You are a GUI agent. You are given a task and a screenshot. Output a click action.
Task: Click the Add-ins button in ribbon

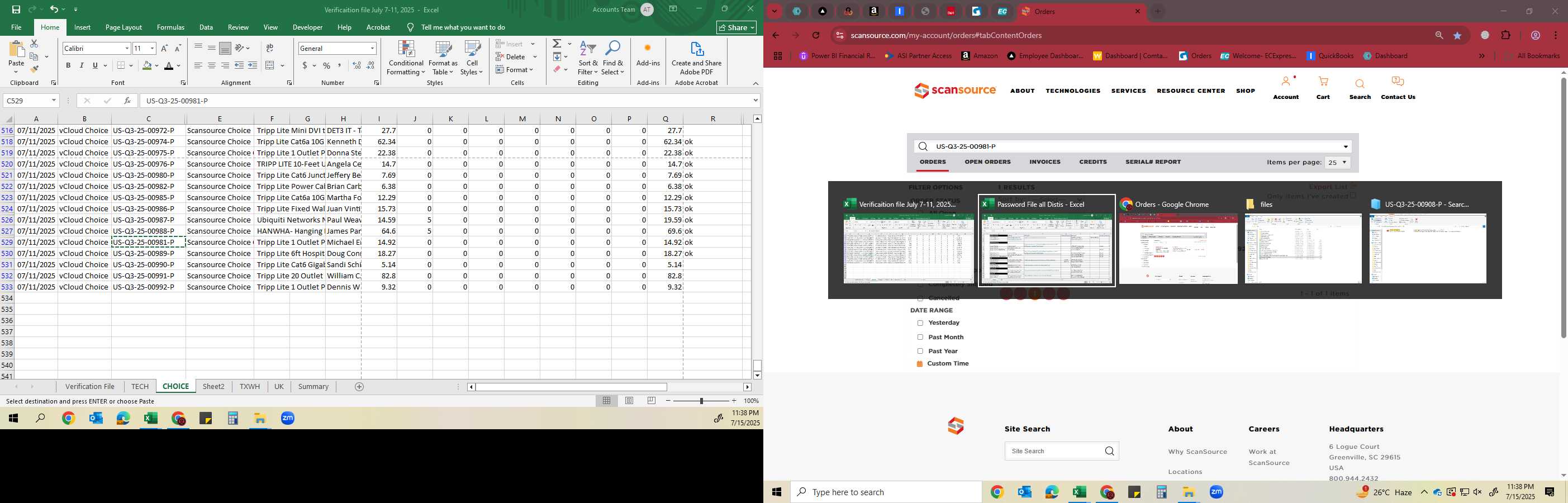[x=648, y=55]
